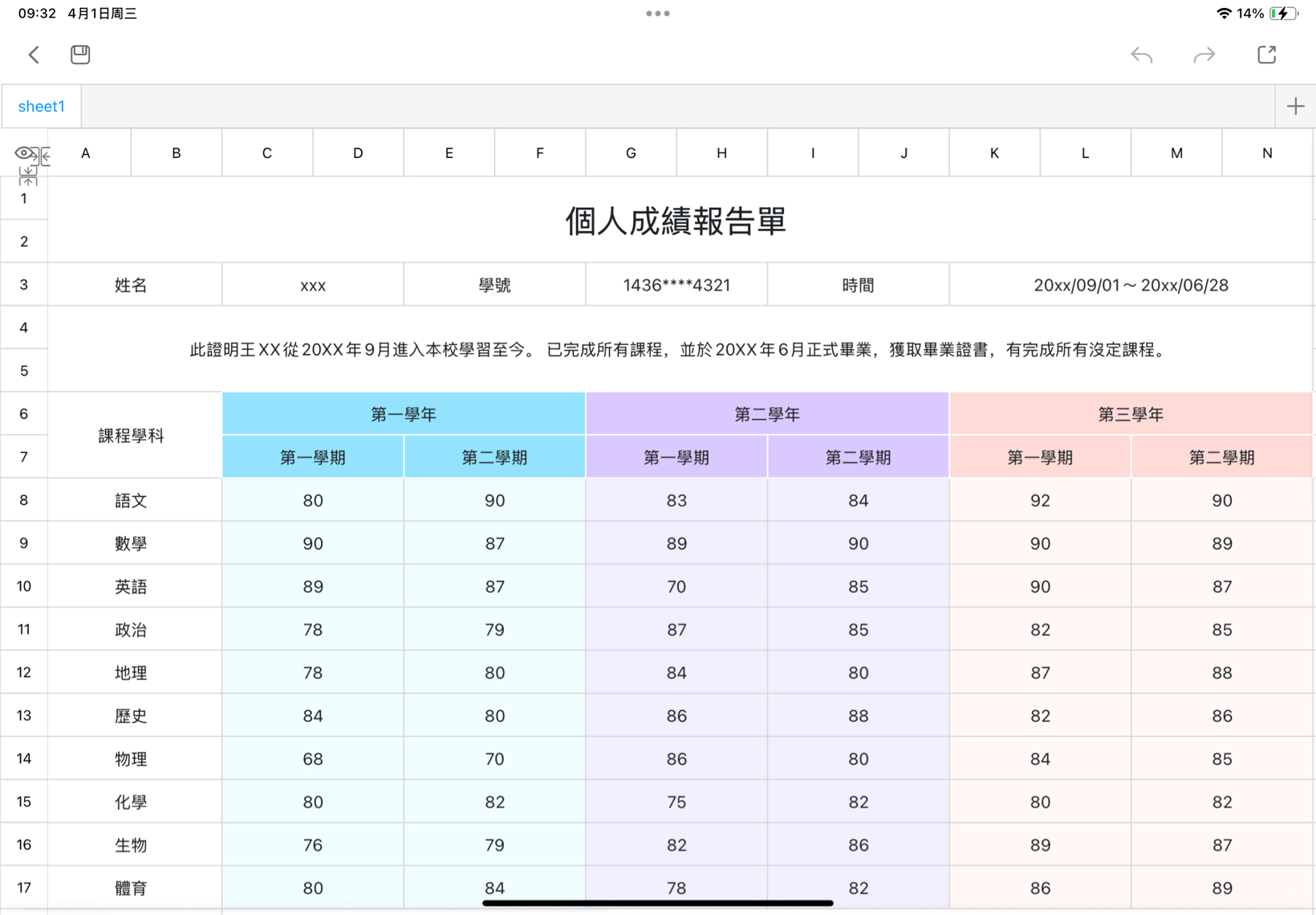Select the 政治 subject cell

(131, 629)
